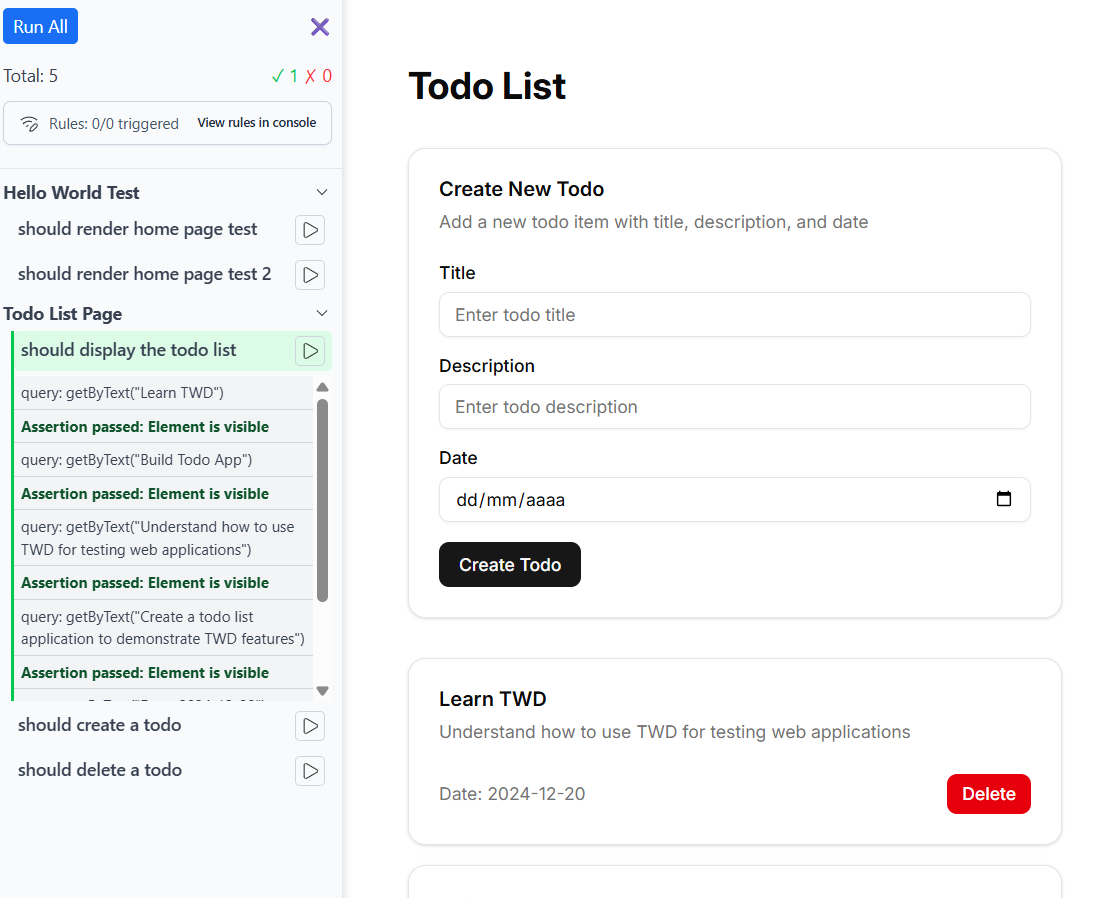Click View rules in console
1119x898 pixels.
click(257, 123)
